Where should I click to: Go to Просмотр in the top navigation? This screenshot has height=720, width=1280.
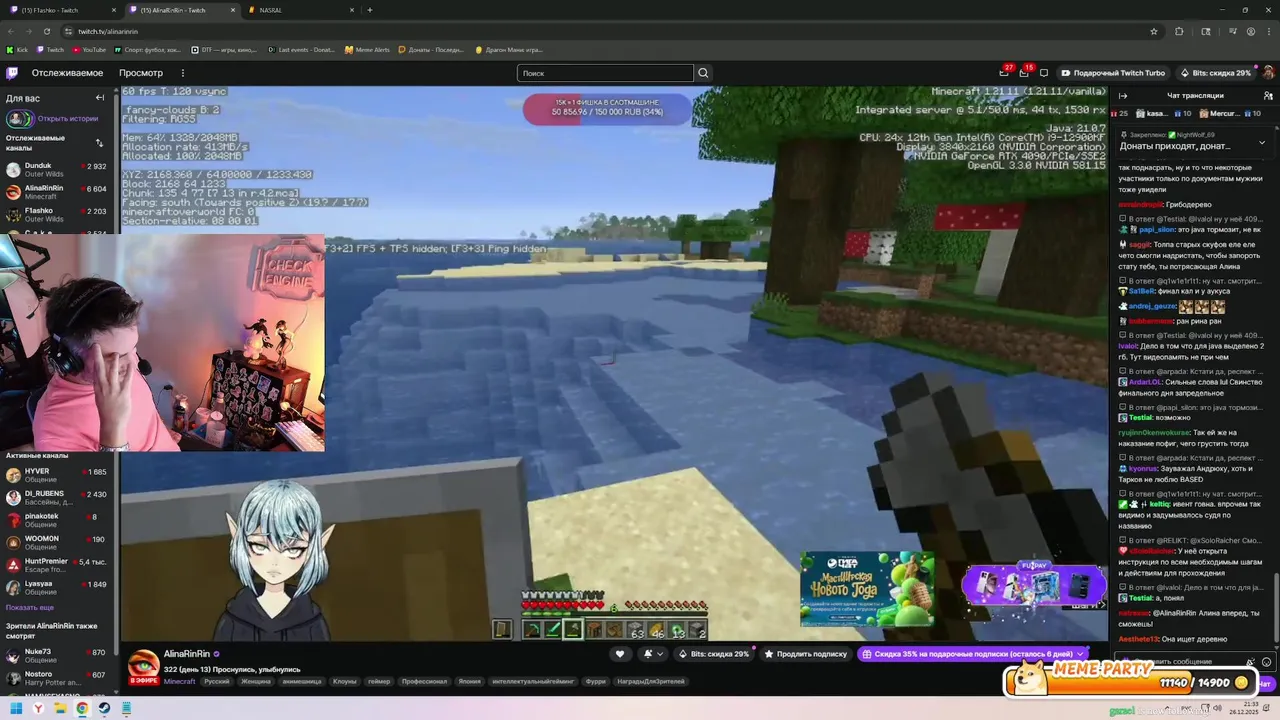pyautogui.click(x=141, y=73)
